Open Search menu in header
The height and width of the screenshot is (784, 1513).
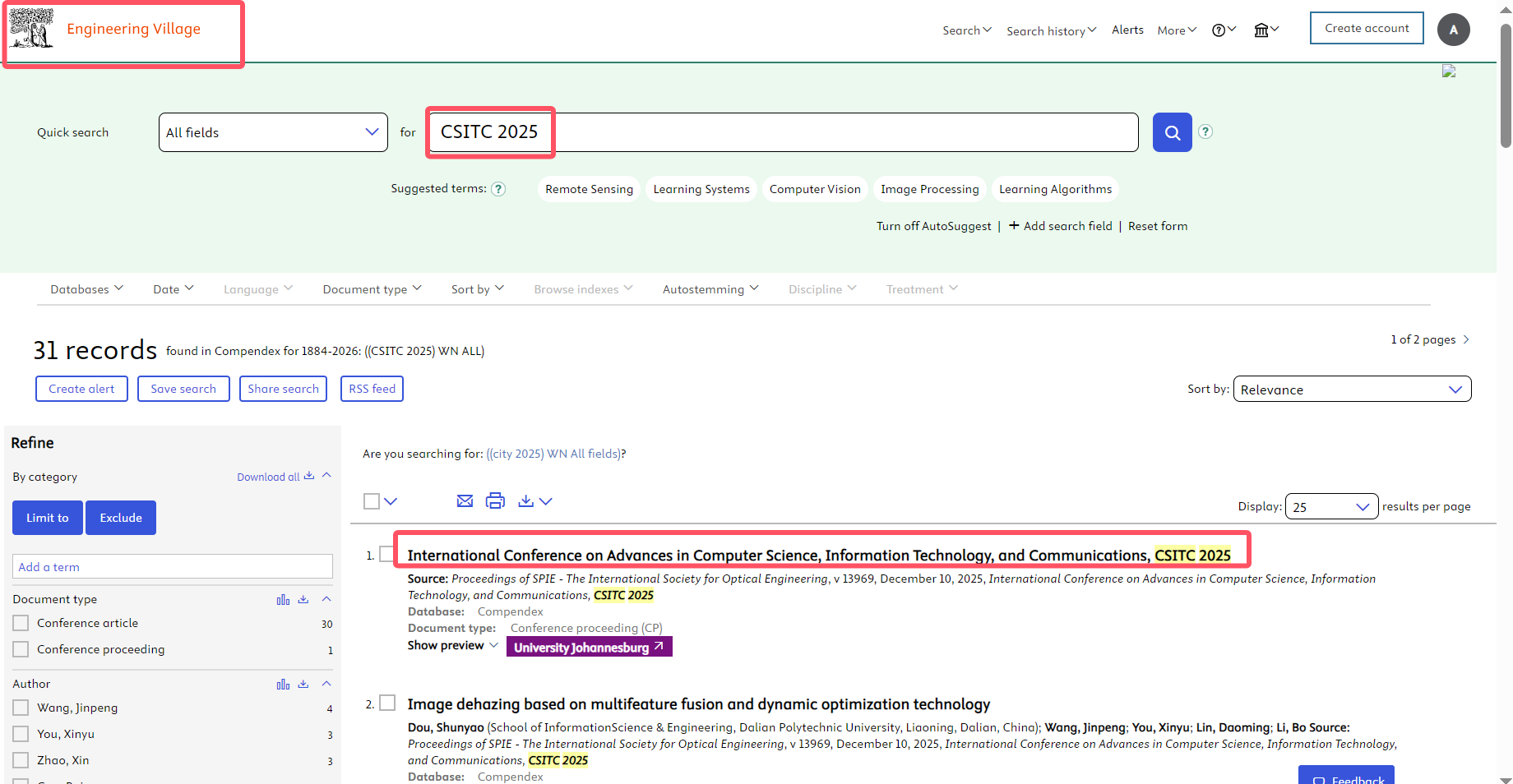[967, 30]
